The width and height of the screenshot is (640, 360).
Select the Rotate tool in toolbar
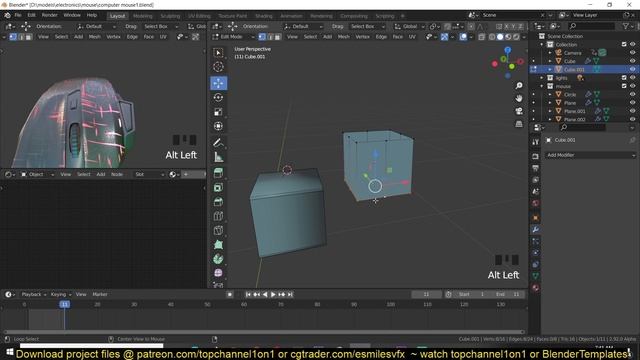(x=218, y=98)
